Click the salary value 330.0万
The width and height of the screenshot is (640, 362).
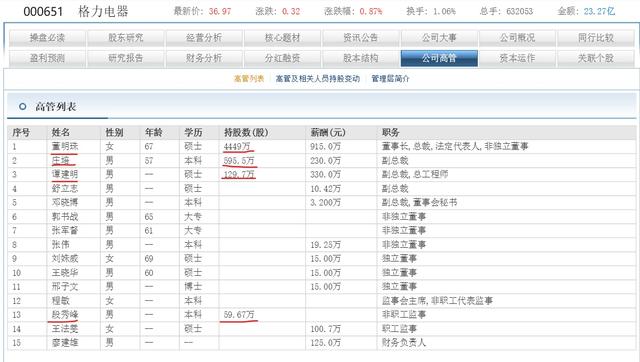pos(325,175)
